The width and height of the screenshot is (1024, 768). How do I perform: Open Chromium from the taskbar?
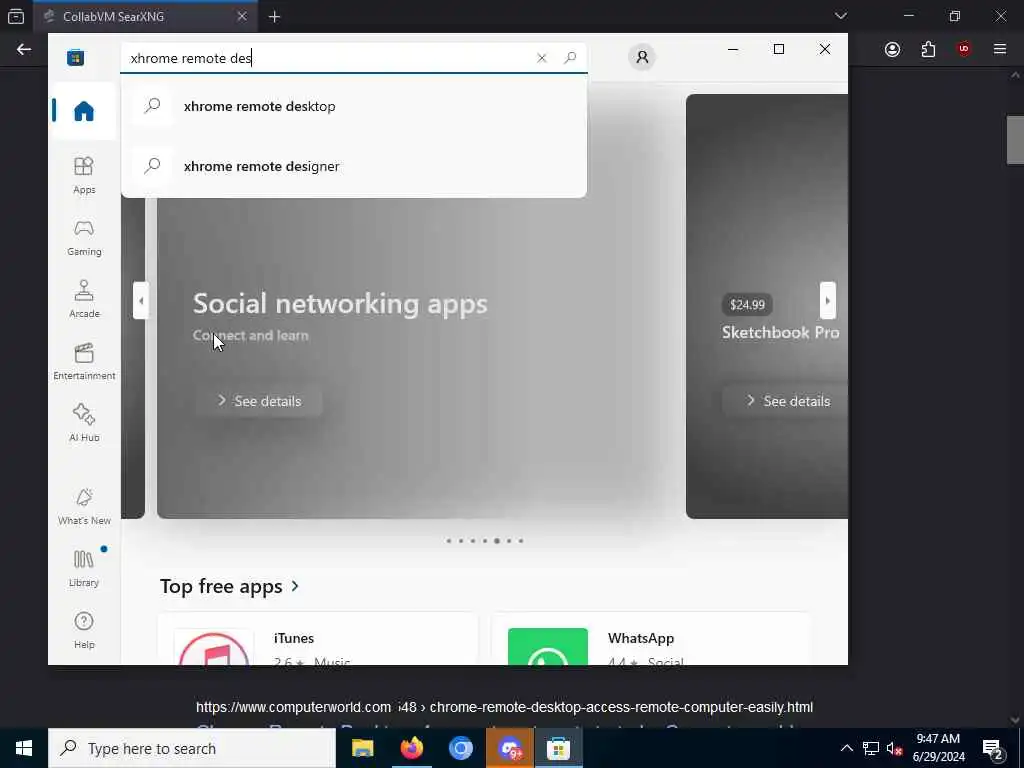(x=460, y=748)
